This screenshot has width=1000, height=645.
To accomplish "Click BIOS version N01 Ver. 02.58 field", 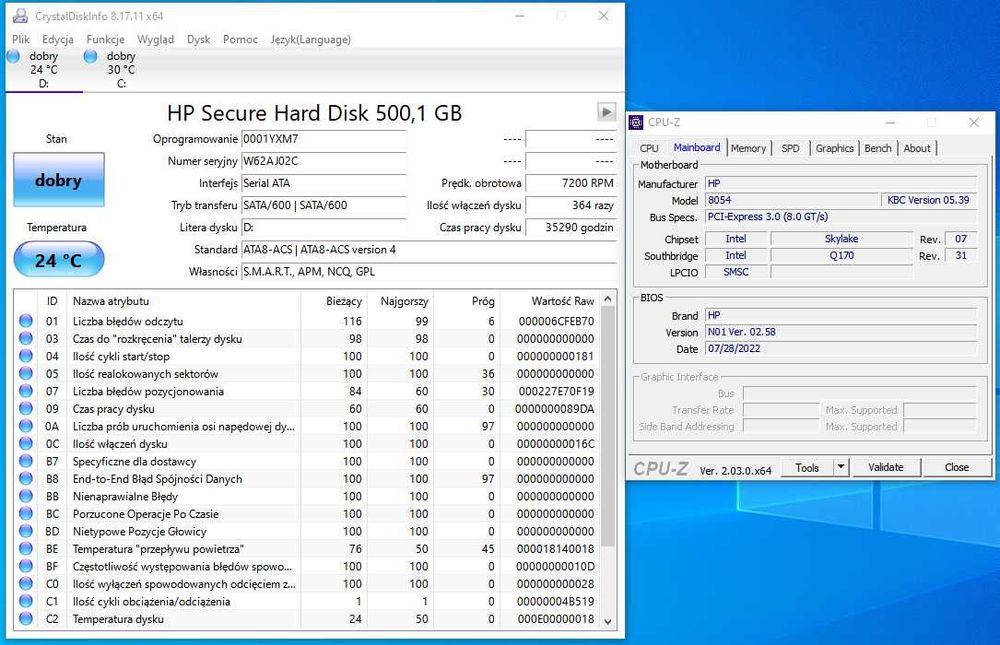I will tap(841, 332).
